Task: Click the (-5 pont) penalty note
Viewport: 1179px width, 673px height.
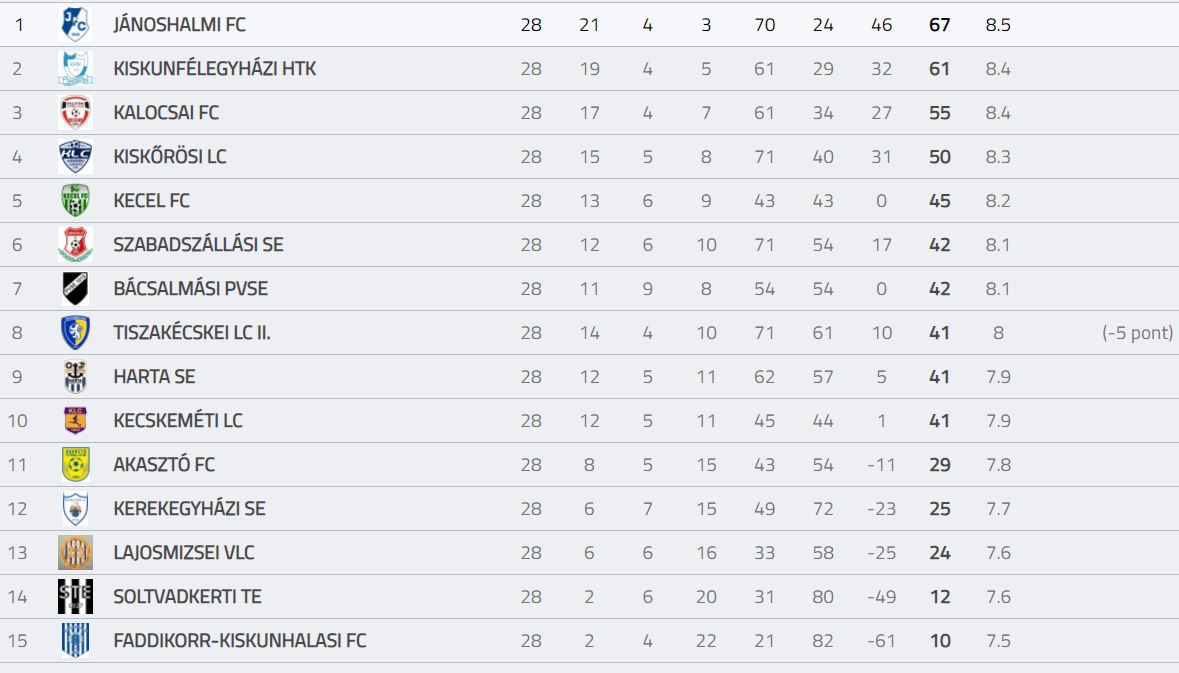Action: coord(1137,332)
